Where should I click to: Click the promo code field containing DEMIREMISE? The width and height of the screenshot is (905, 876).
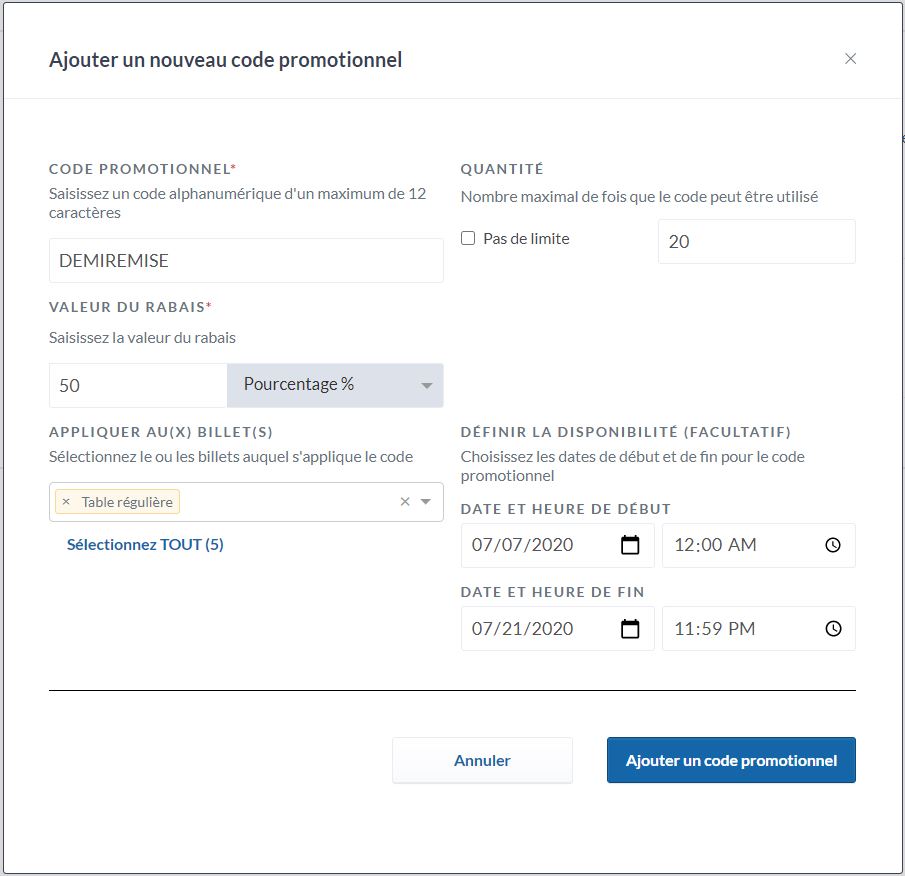(245, 261)
